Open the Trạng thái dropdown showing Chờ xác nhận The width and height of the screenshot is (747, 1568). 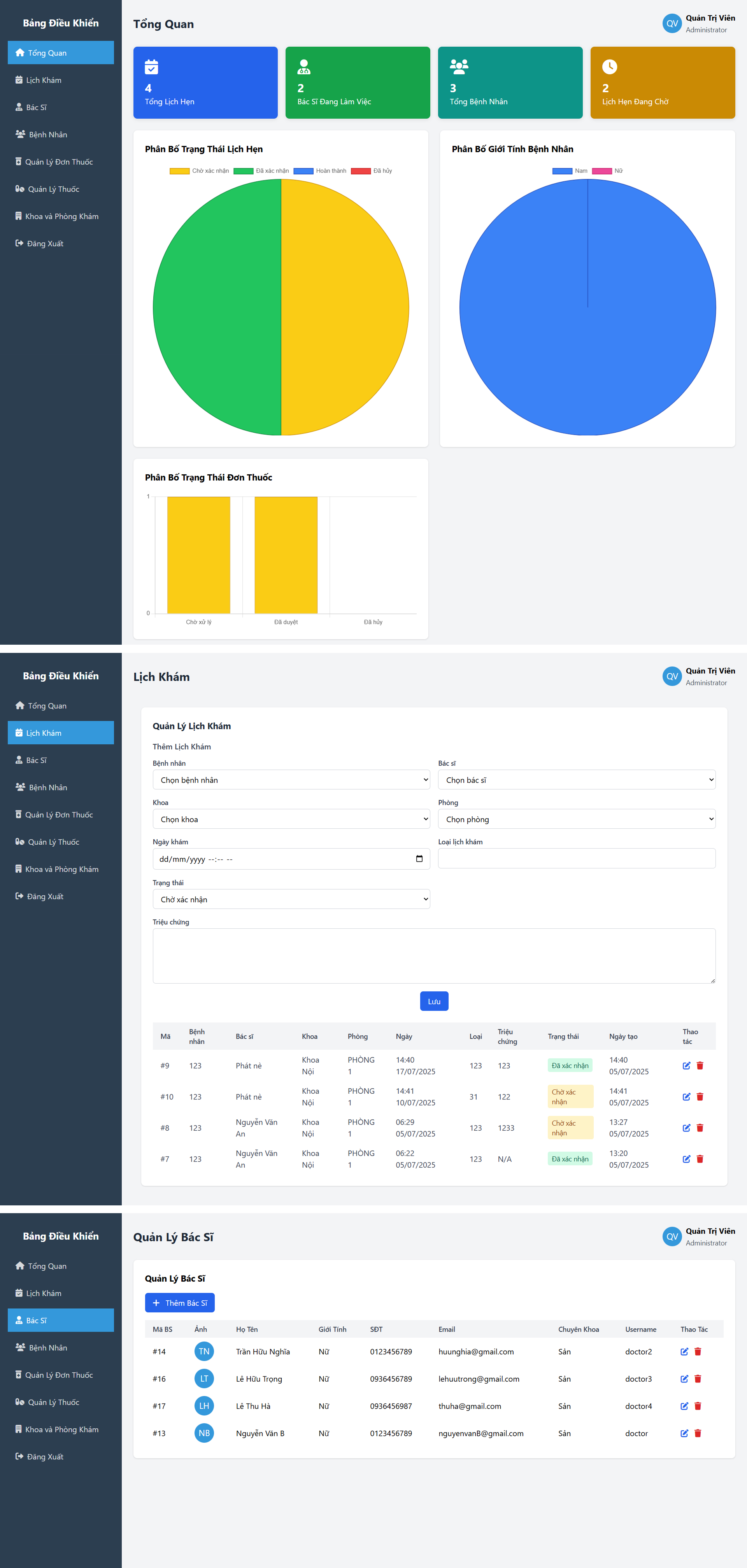291,899
